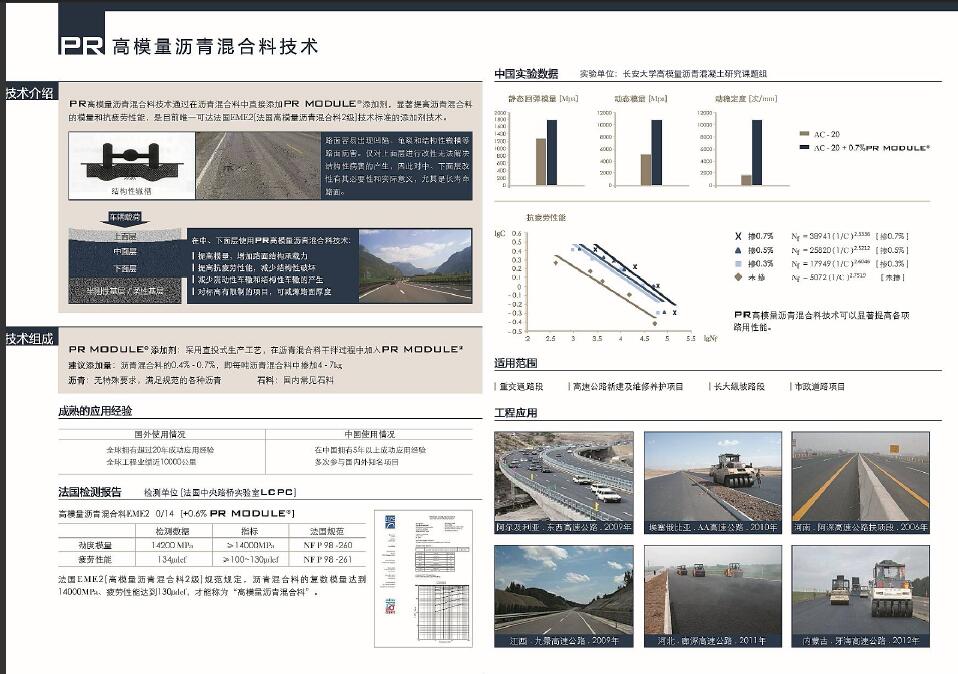Open the 河北 廊涿高速公路 2011年 photo
Viewport: 958px width, 674px height.
coord(713,596)
